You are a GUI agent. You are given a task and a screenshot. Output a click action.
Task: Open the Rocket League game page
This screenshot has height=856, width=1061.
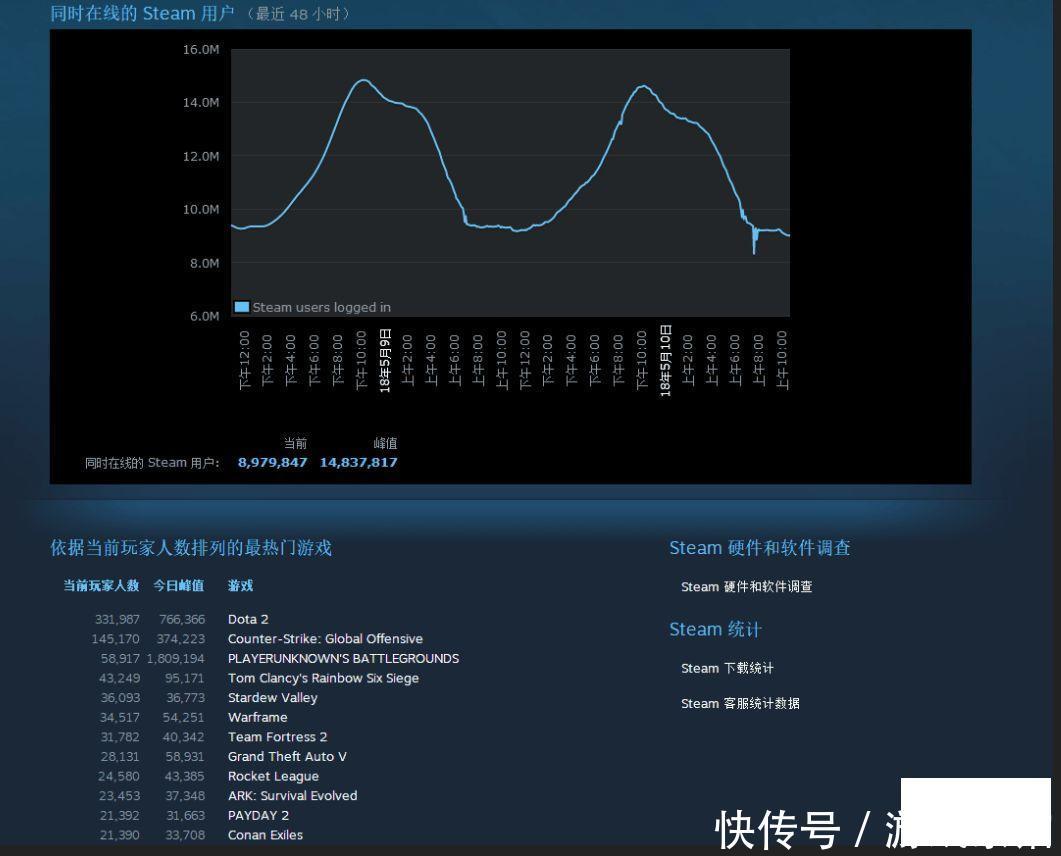point(273,776)
